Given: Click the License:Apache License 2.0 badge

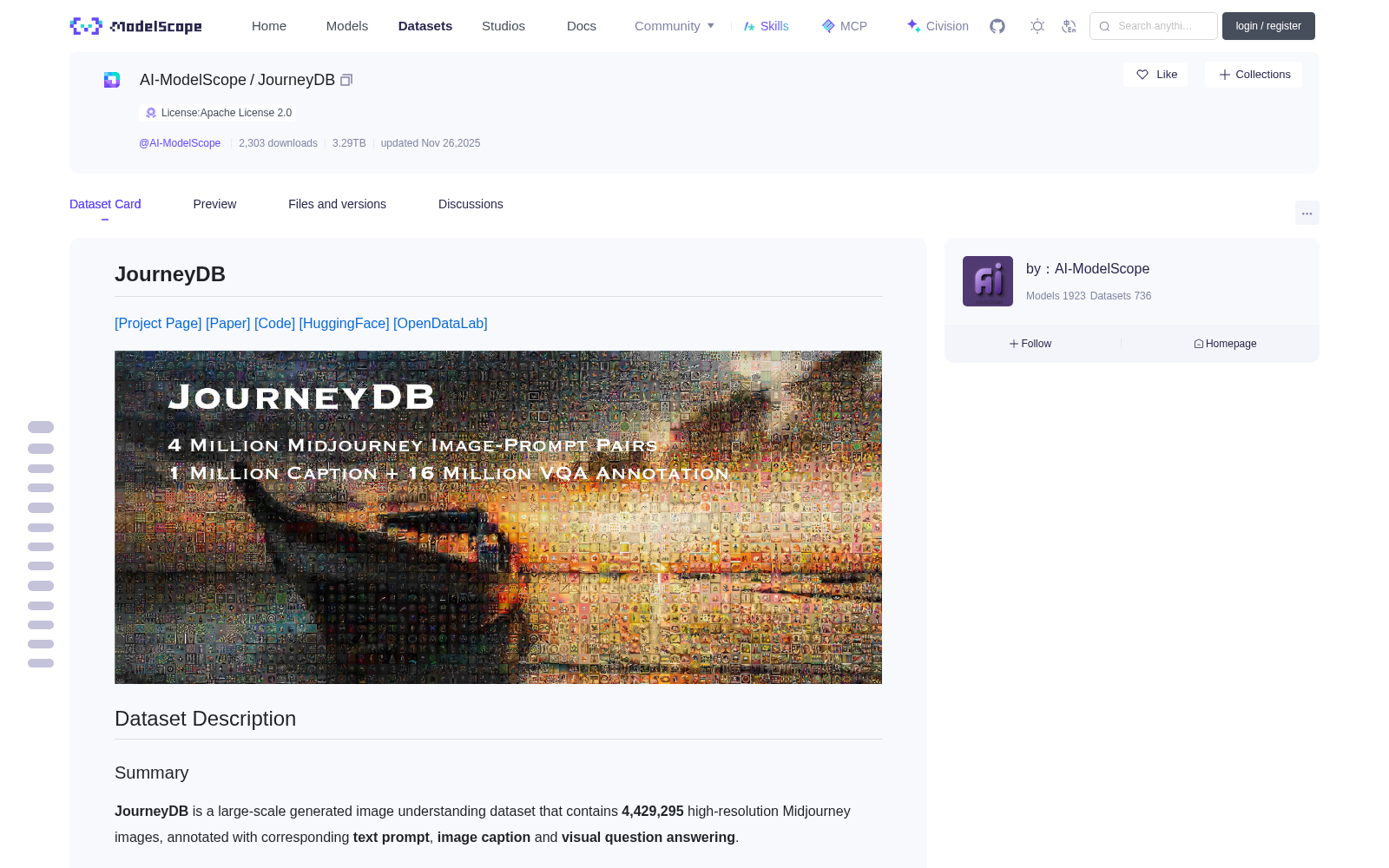Looking at the screenshot, I should click(218, 113).
